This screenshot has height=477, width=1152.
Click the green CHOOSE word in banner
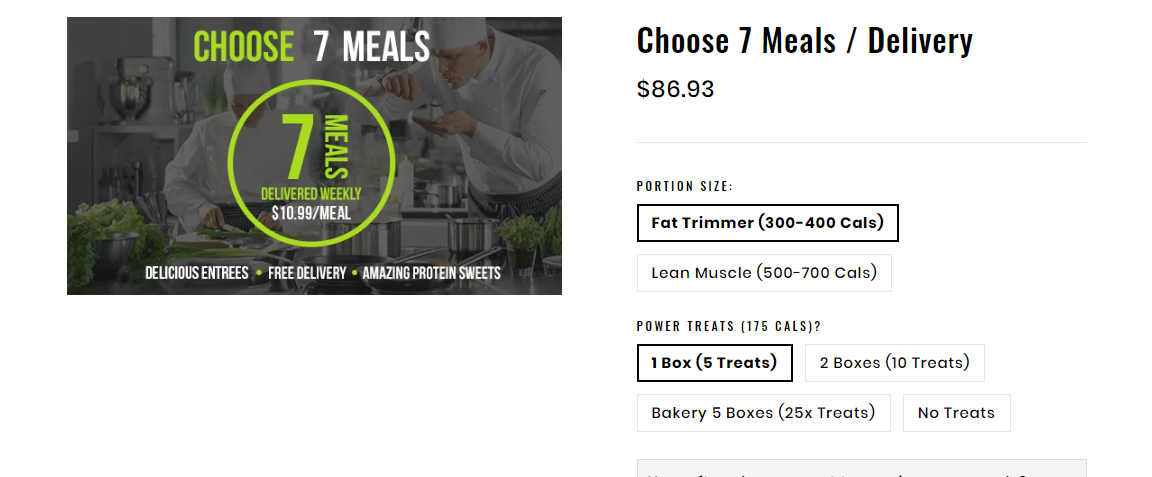(x=243, y=47)
